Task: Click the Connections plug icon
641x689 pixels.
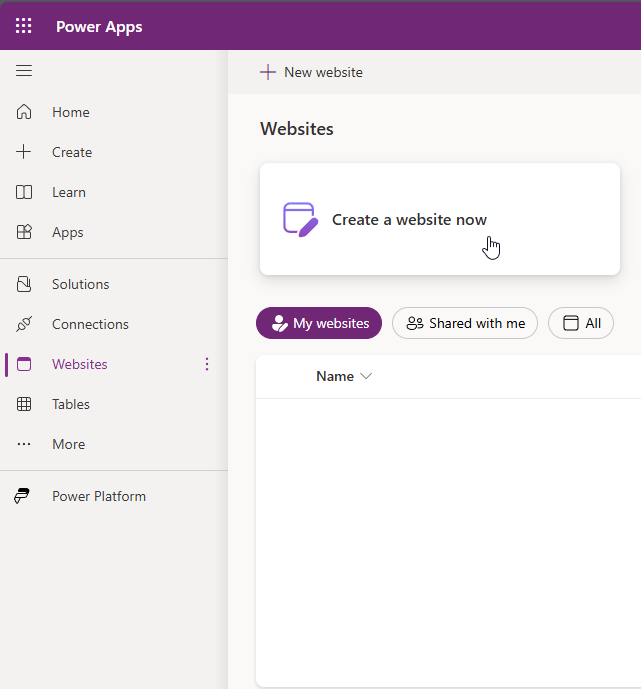Action: (x=24, y=324)
